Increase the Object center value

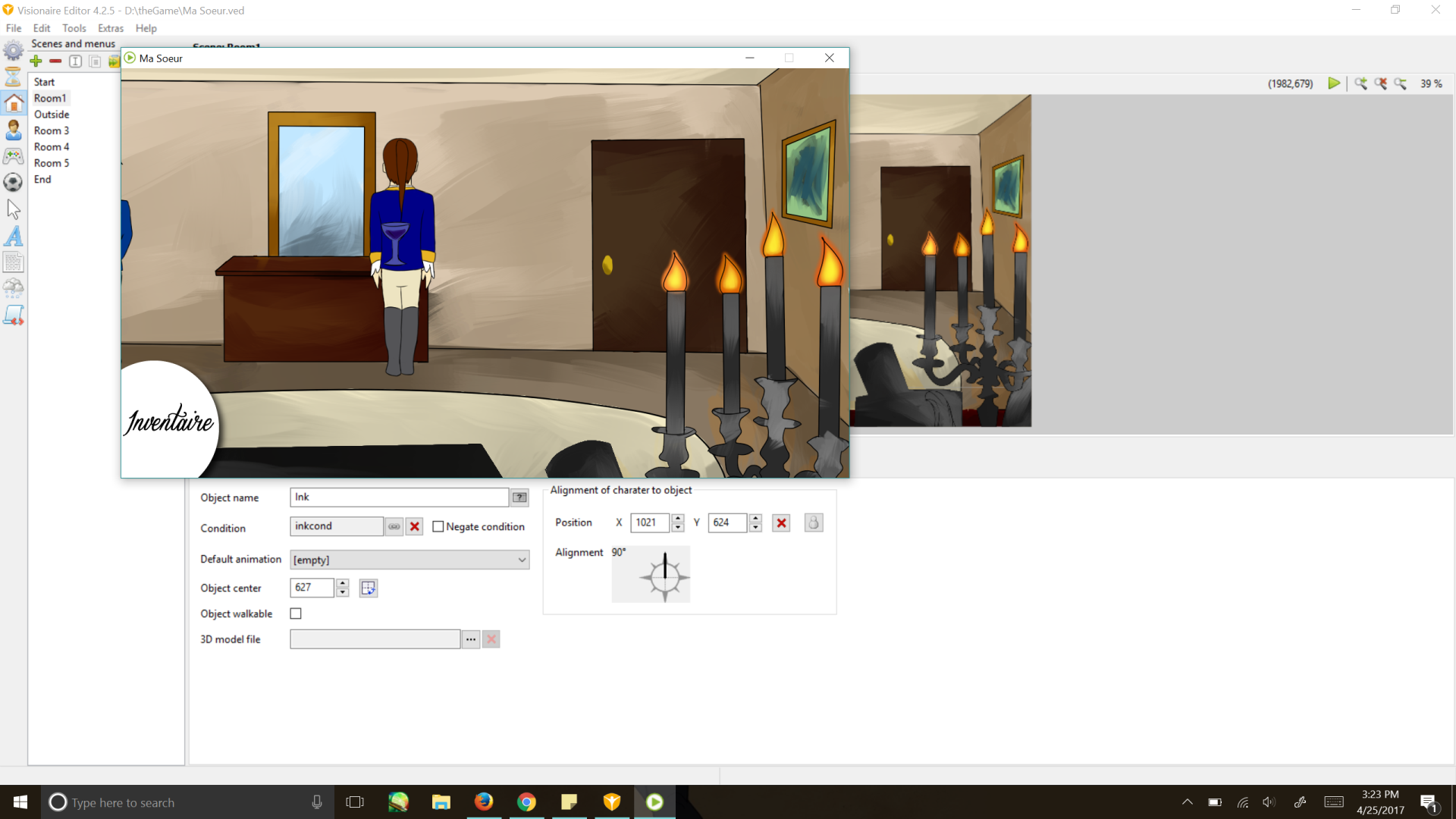(343, 583)
